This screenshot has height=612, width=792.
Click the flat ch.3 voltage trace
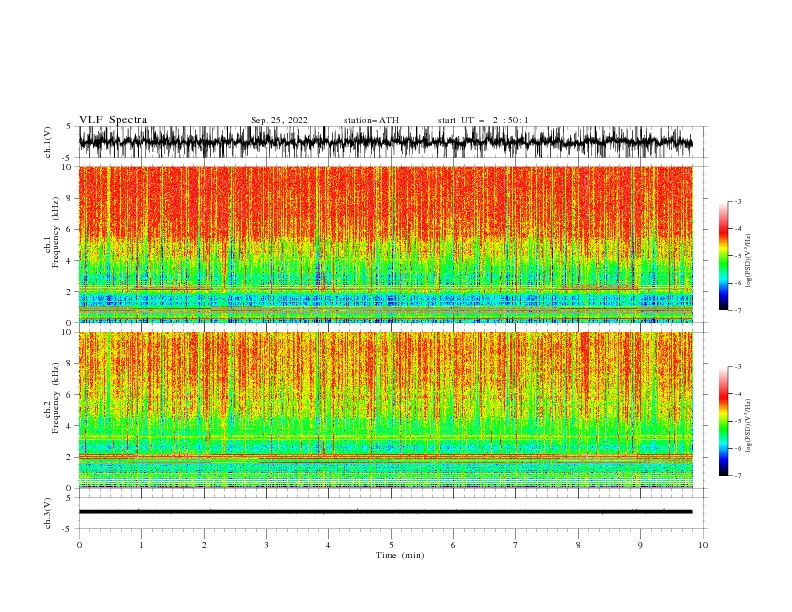(x=385, y=512)
